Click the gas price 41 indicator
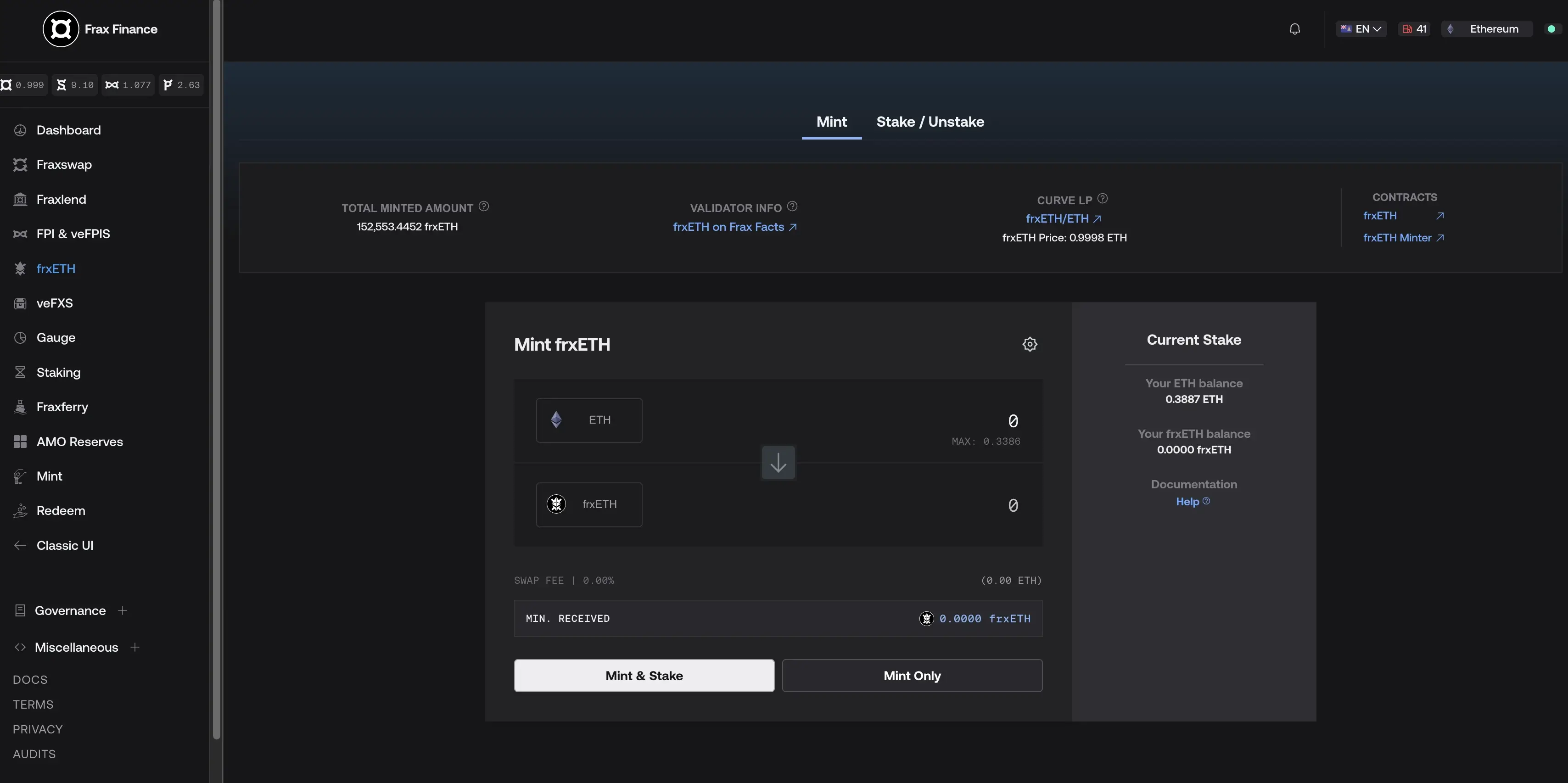Screen dimensions: 1568x783 tap(1415, 29)
